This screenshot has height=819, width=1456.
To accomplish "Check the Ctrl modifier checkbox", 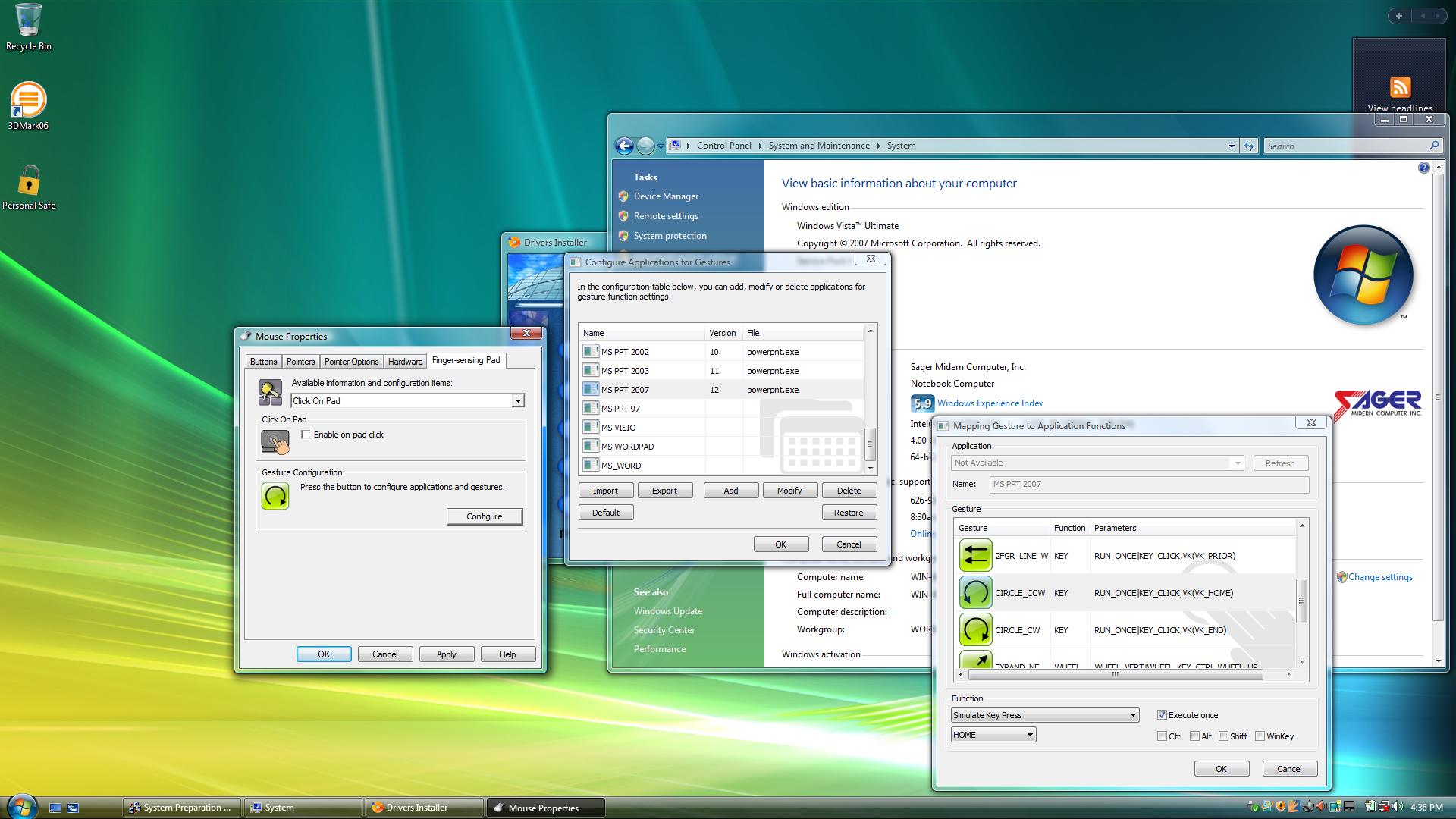I will [1162, 736].
